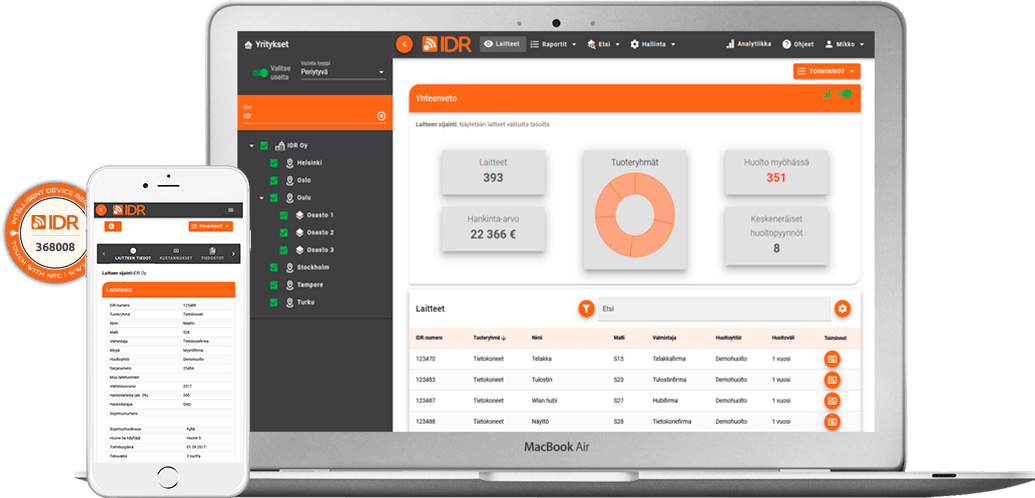The width and height of the screenshot is (1035, 498).
Task: Uncheck the Oslo checkbox
Action: 274,180
